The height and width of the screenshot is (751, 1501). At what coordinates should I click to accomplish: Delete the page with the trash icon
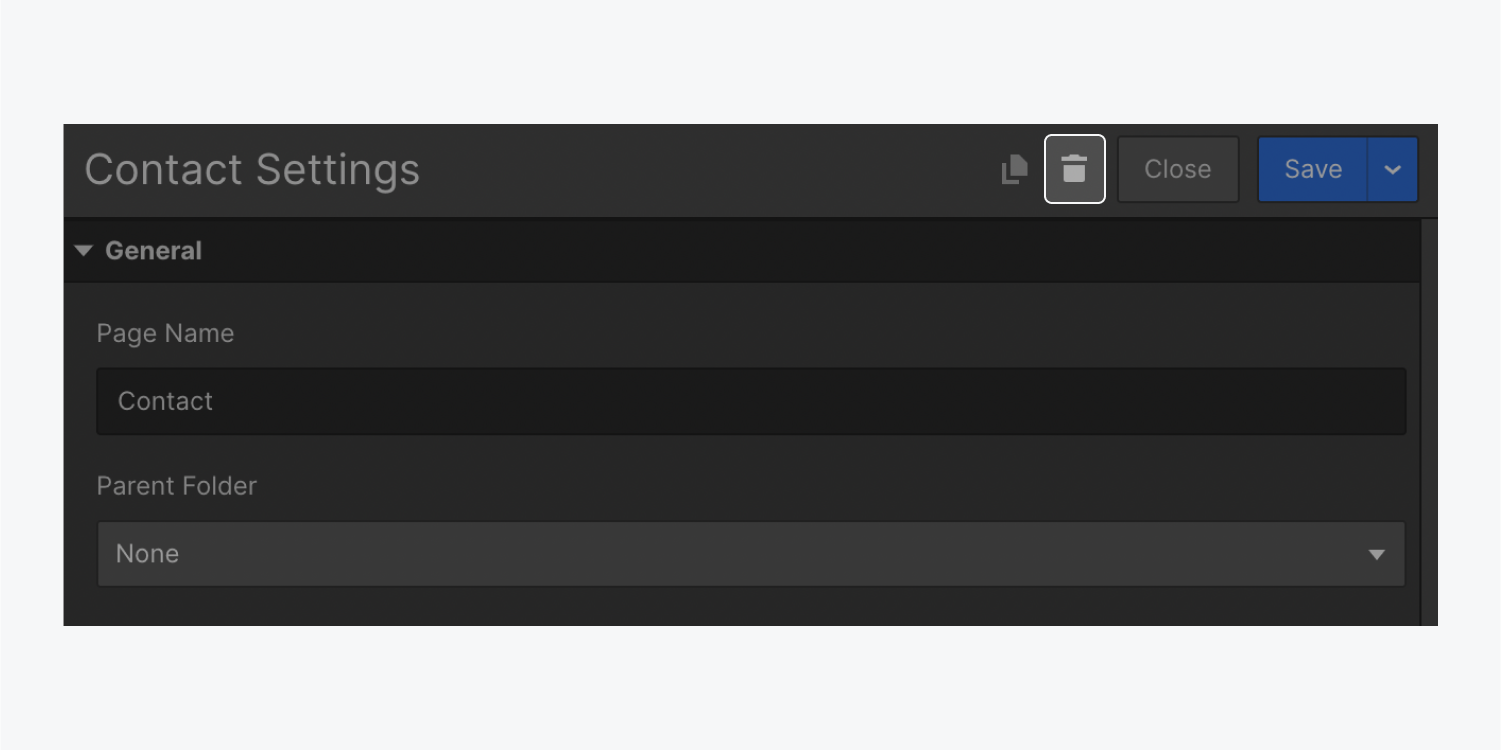[x=1074, y=169]
